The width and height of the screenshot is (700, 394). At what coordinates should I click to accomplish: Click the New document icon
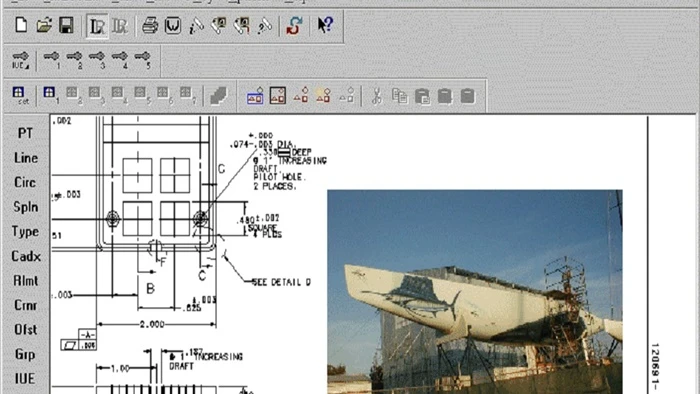tap(21, 25)
